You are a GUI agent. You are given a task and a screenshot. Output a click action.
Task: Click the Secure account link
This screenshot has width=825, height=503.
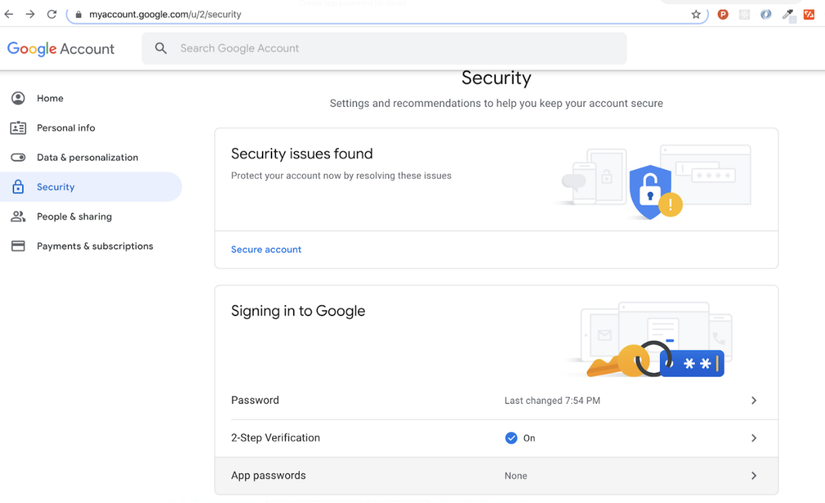click(x=266, y=249)
